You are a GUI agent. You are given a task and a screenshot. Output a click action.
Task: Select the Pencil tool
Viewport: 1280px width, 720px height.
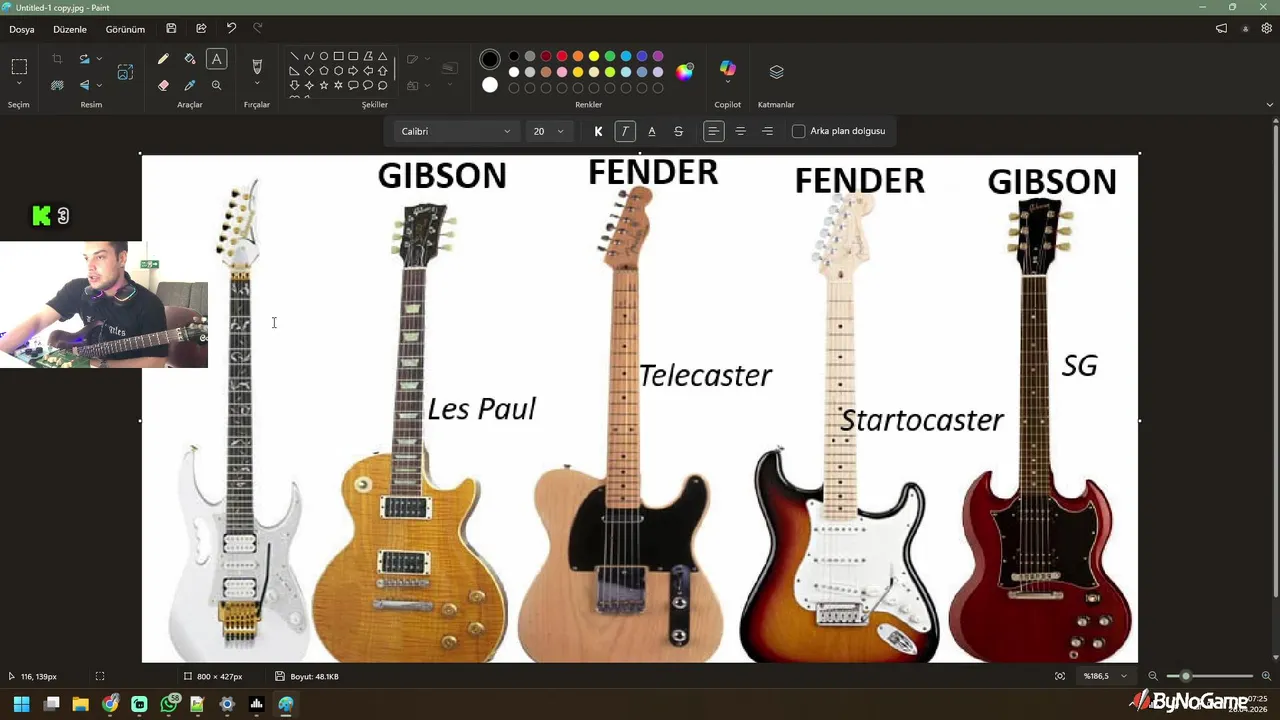coord(163,59)
